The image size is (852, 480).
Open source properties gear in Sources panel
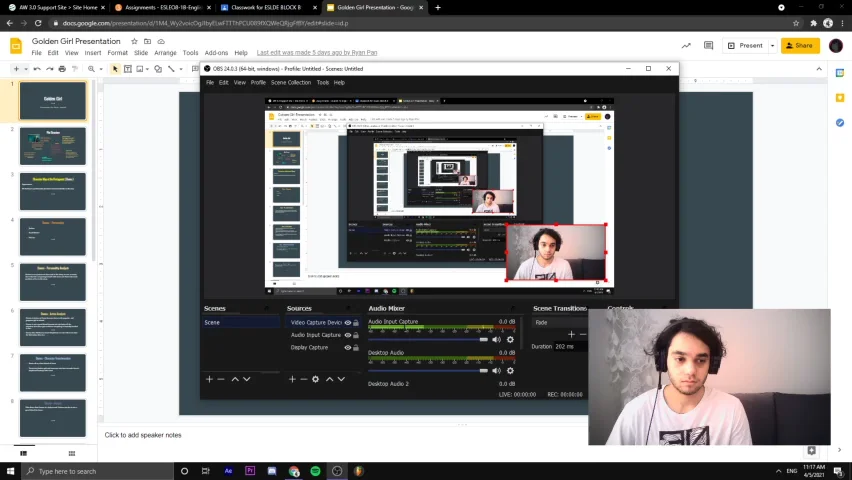coord(316,379)
